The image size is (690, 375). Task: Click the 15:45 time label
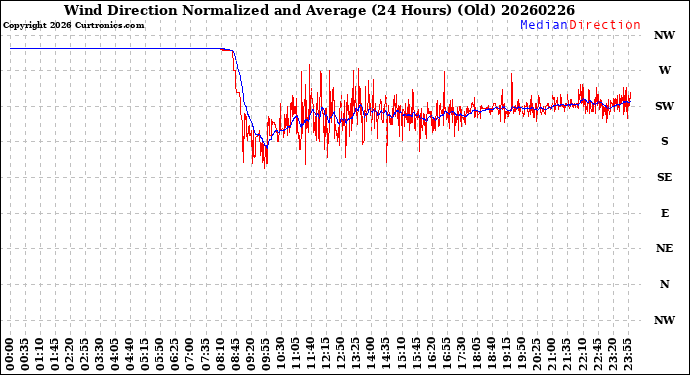tap(416, 354)
